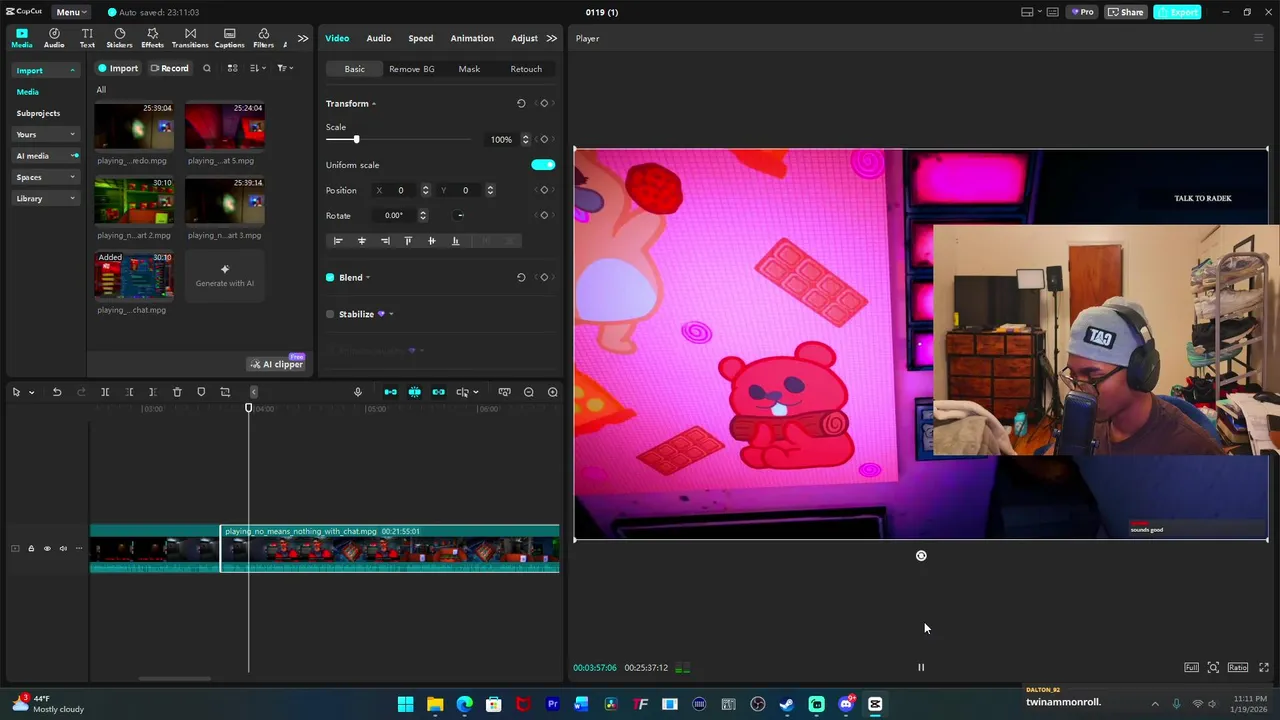Open the AI clipper button
1280x720 pixels.
click(277, 364)
